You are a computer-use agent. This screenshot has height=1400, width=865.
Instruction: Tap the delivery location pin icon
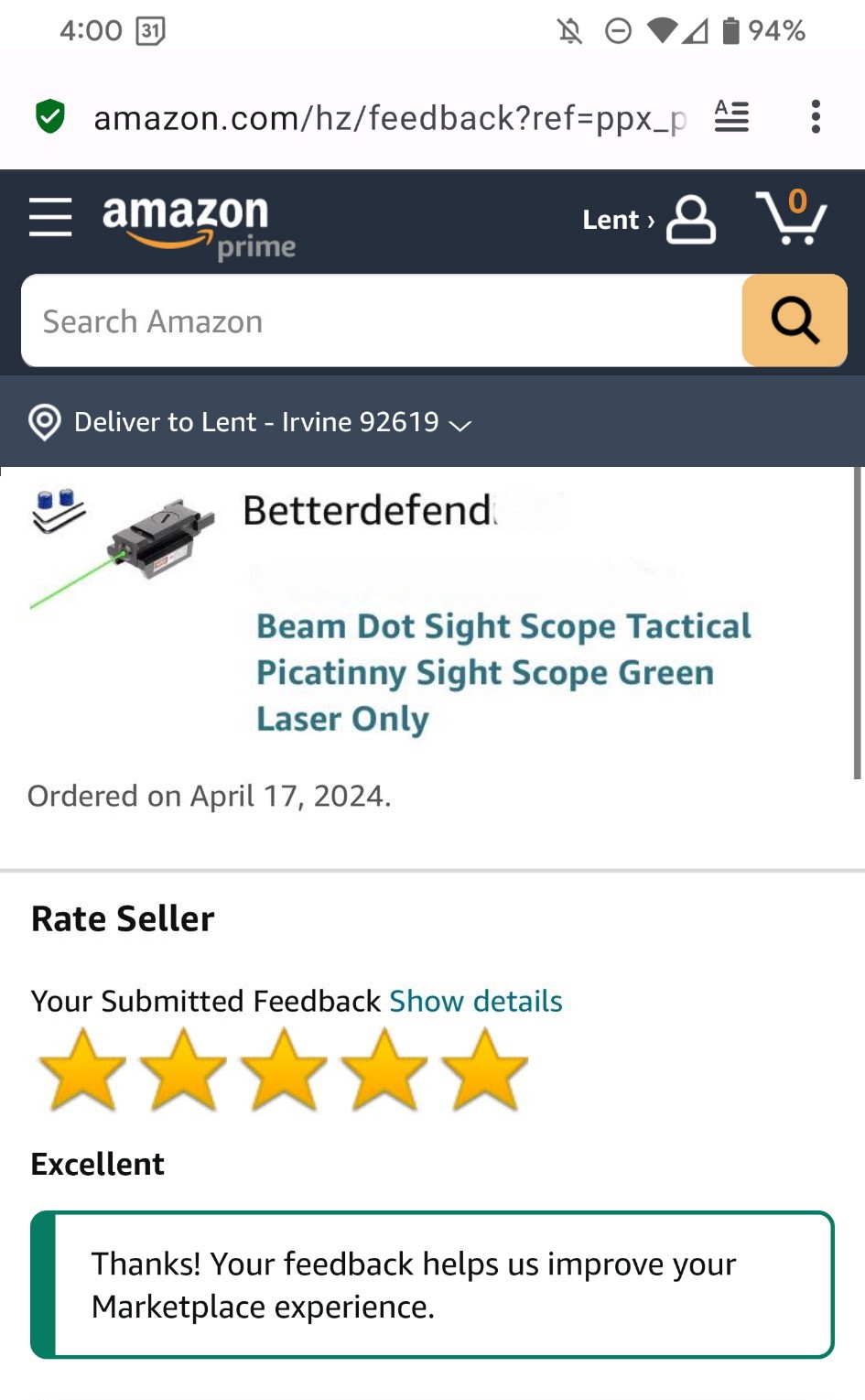point(45,422)
